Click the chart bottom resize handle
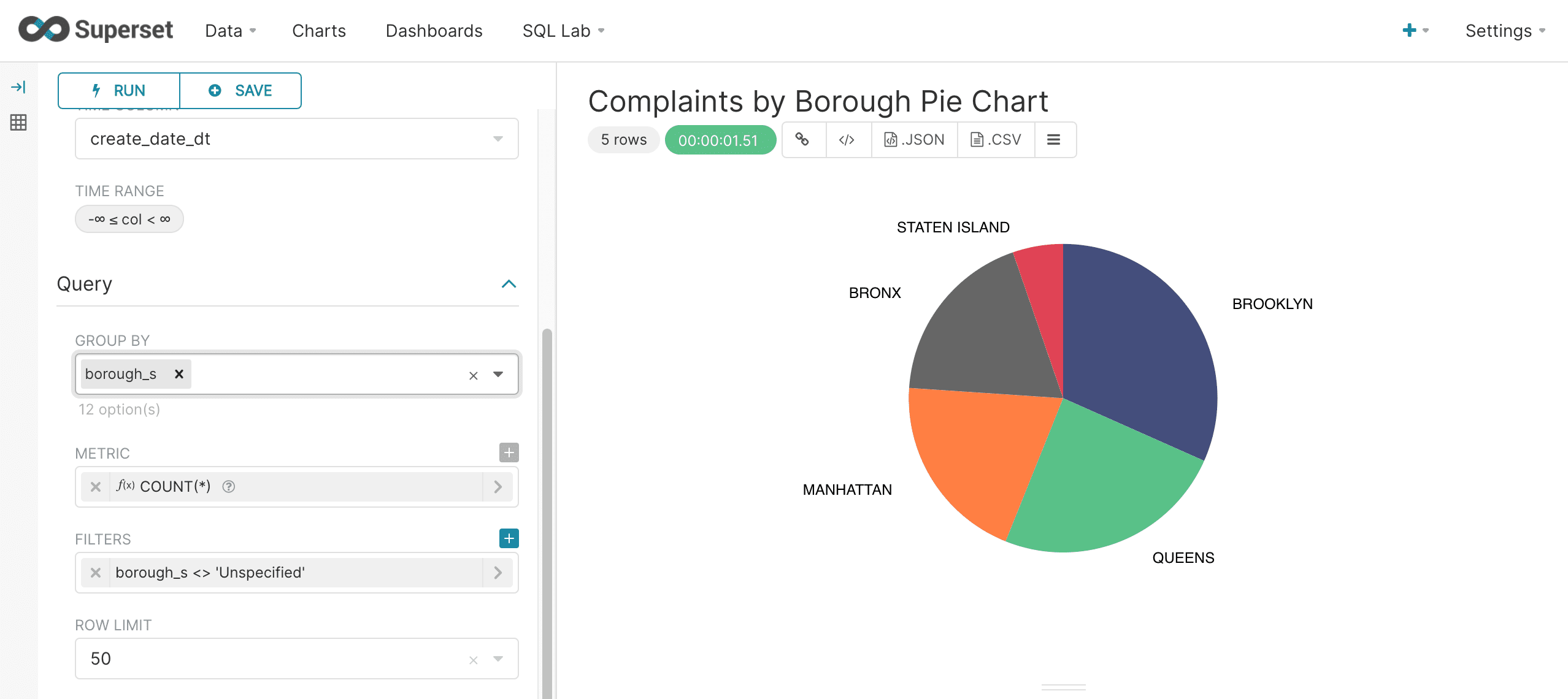The width and height of the screenshot is (1568, 699). [1063, 687]
